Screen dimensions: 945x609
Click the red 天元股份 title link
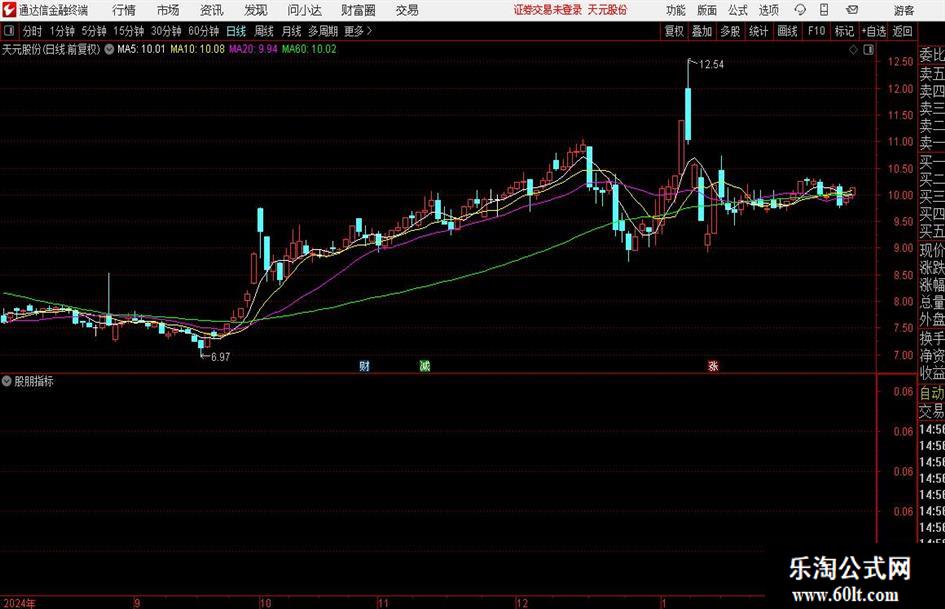click(608, 10)
